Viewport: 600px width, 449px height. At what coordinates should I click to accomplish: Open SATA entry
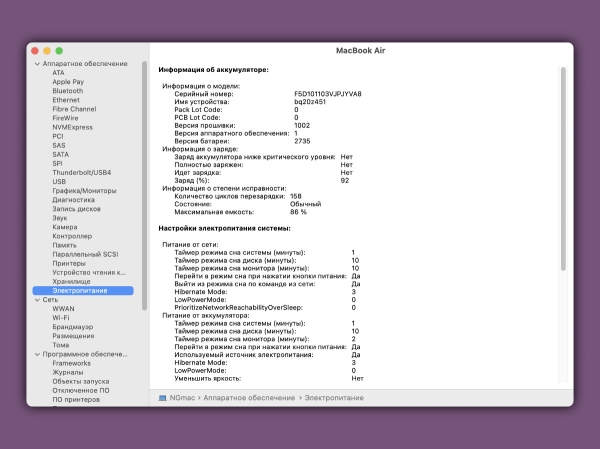pyautogui.click(x=60, y=155)
